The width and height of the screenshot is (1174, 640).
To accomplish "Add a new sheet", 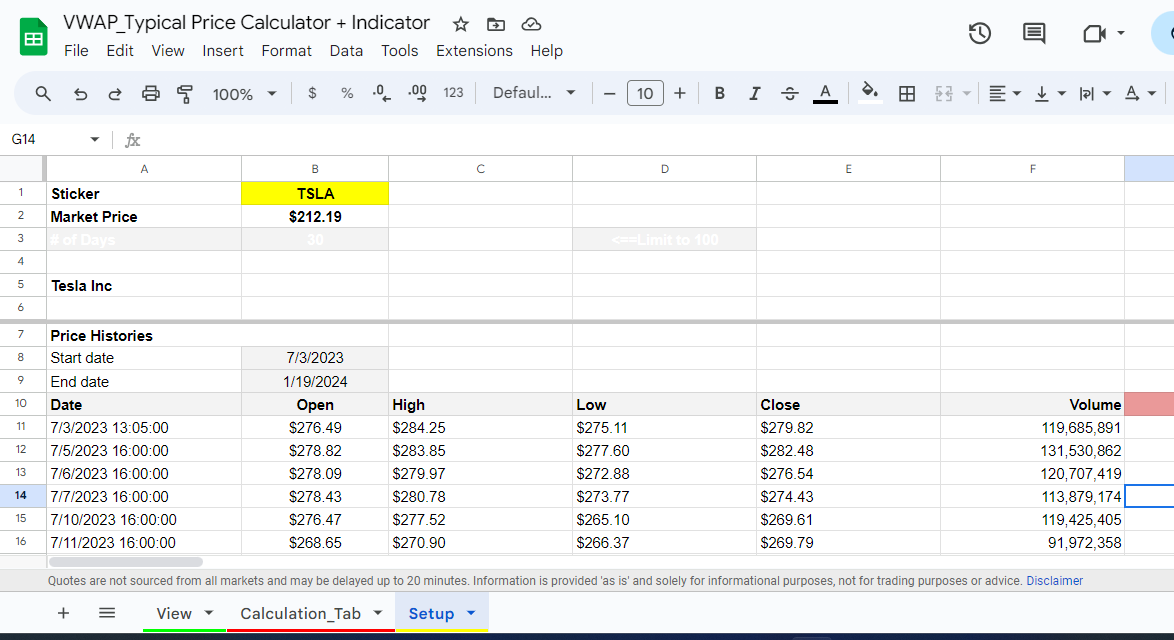I will (x=64, y=613).
